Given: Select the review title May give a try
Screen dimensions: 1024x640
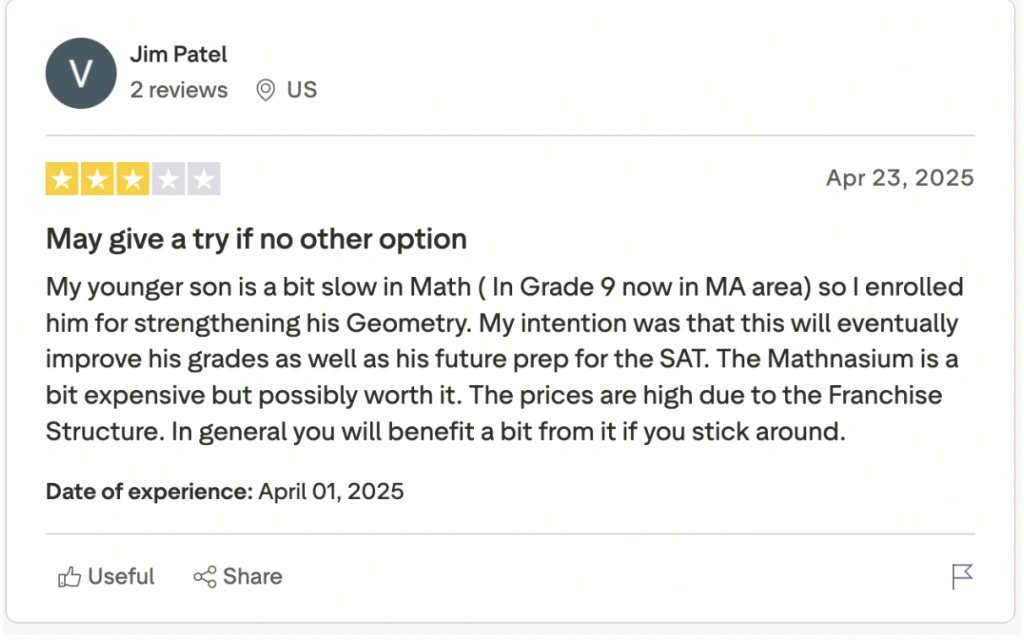Looking at the screenshot, I should pyautogui.click(x=255, y=239).
